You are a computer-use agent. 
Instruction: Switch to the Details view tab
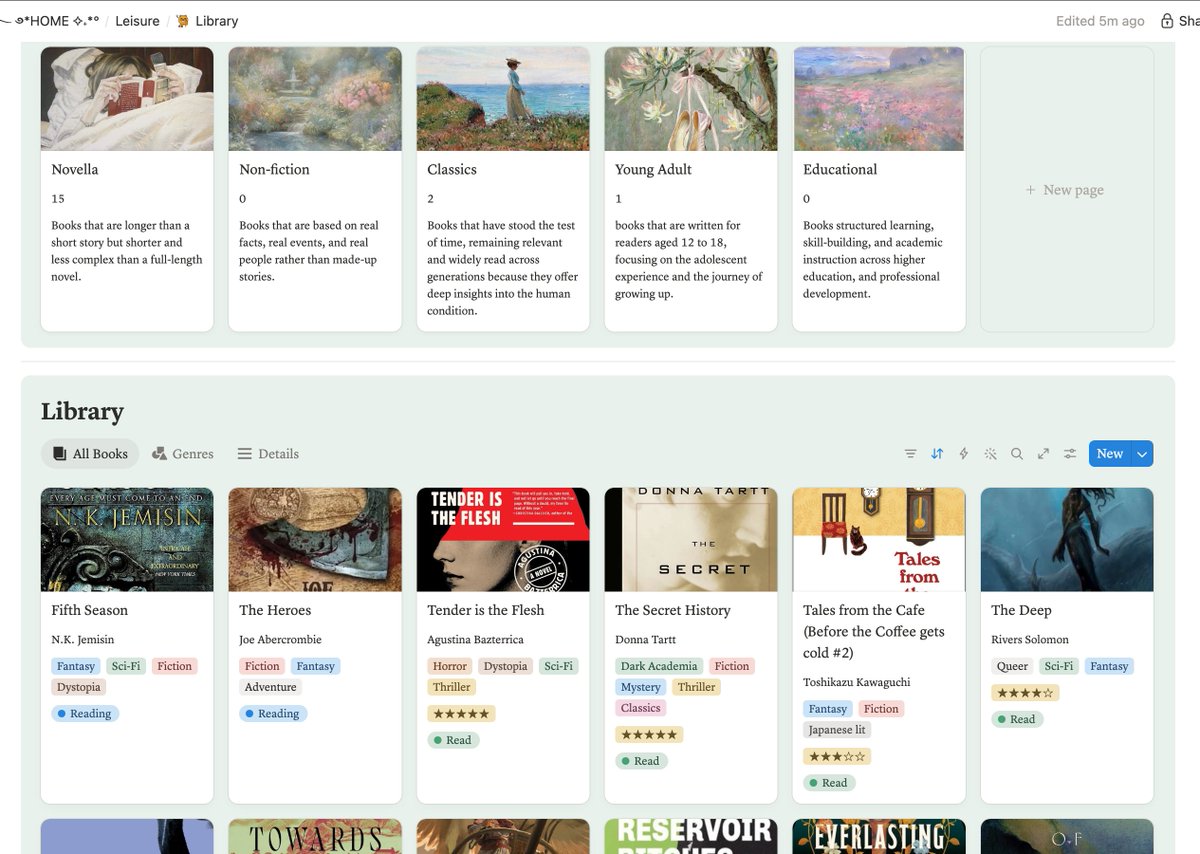[x=268, y=453]
